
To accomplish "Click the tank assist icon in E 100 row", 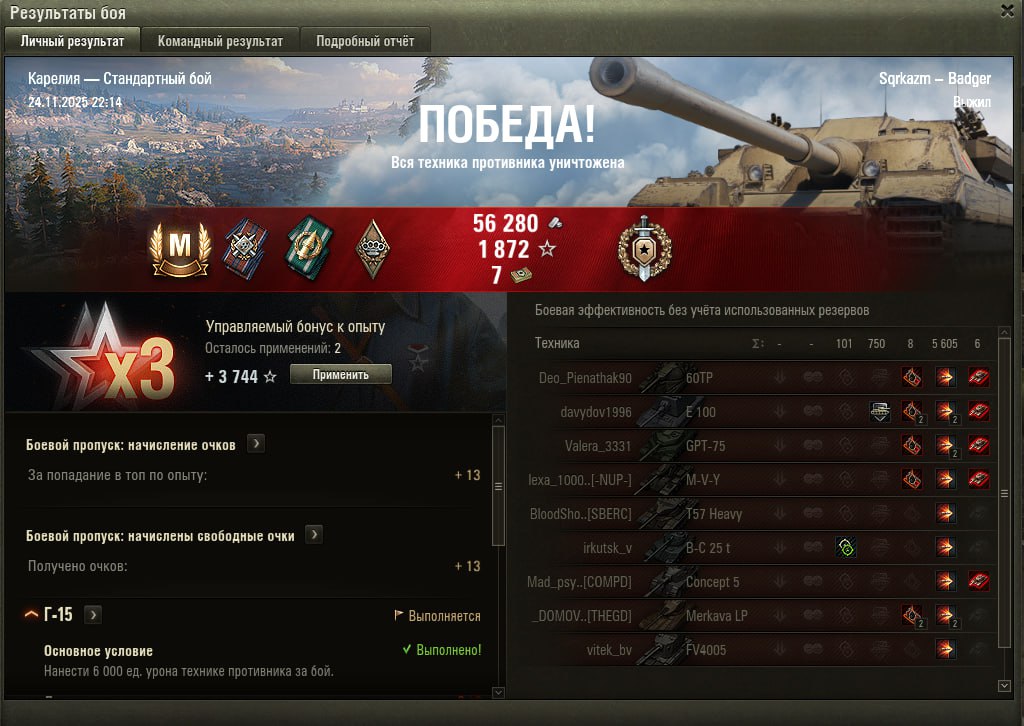I will click(880, 411).
